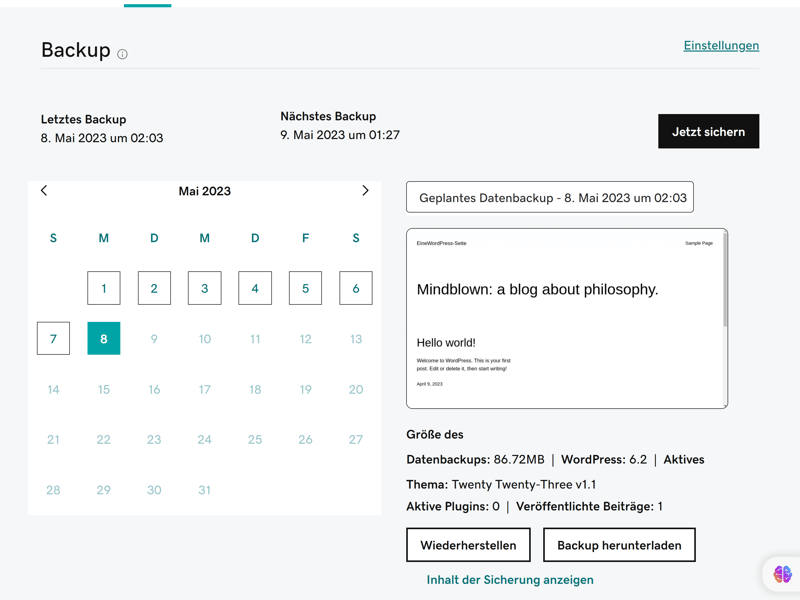The width and height of the screenshot is (800, 600).
Task: Click the Jetzt sichern button
Action: [x=708, y=132]
